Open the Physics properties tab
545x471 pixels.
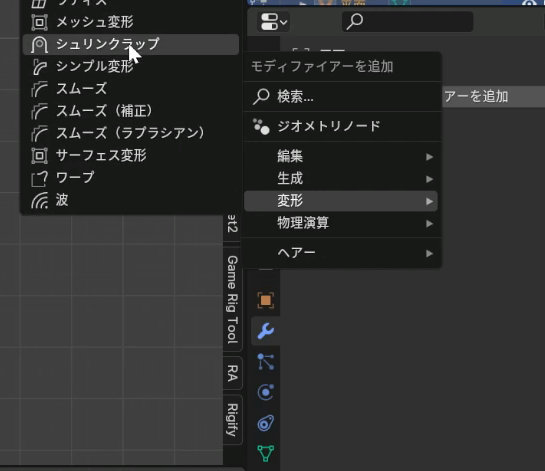tap(266, 392)
